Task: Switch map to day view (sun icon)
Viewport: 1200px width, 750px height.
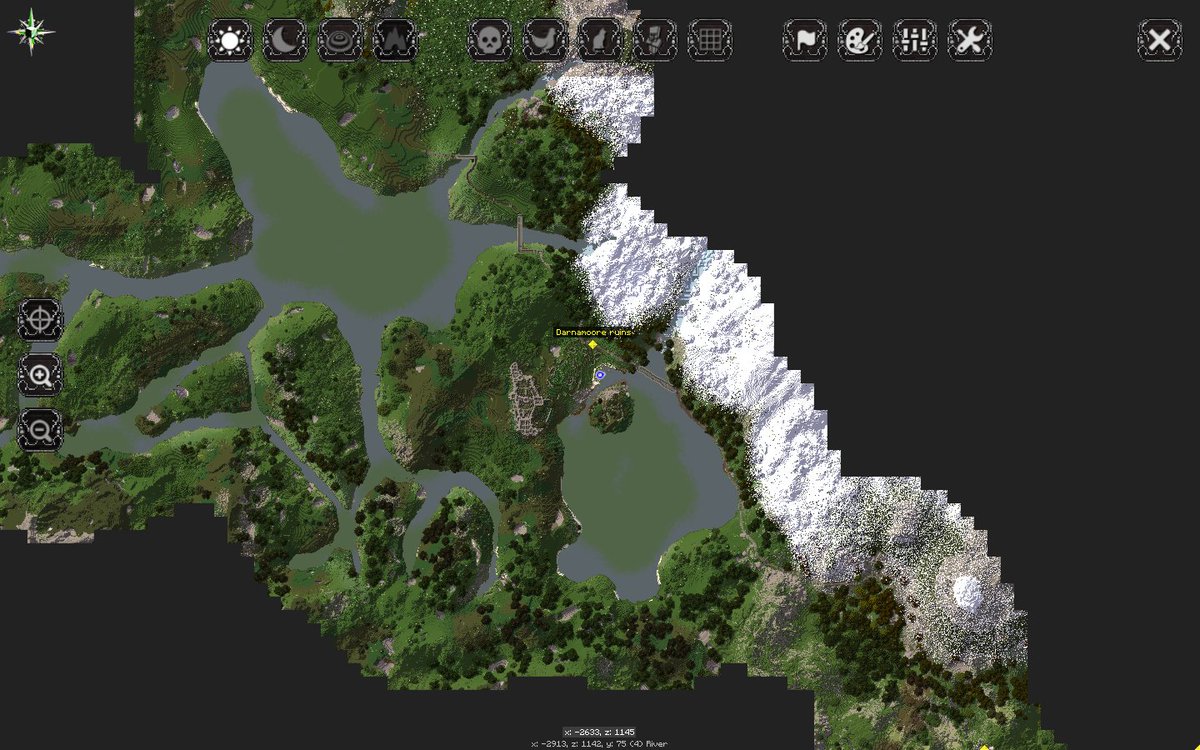Action: click(230, 41)
